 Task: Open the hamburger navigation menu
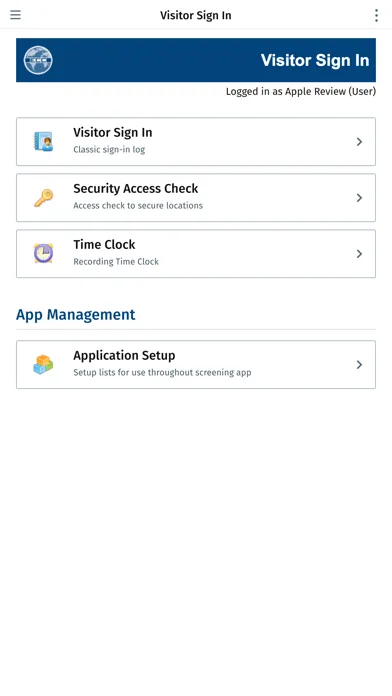pyautogui.click(x=16, y=15)
